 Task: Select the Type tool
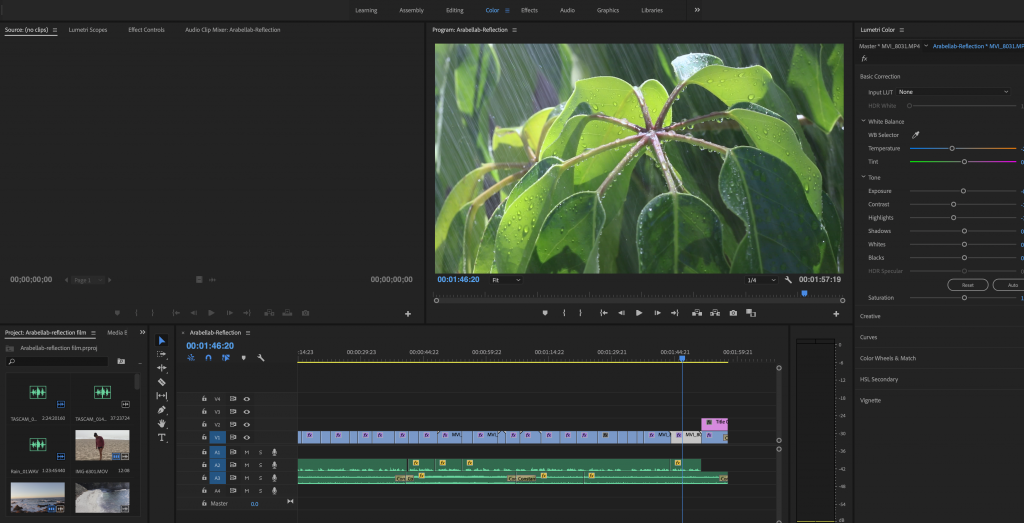[161, 437]
